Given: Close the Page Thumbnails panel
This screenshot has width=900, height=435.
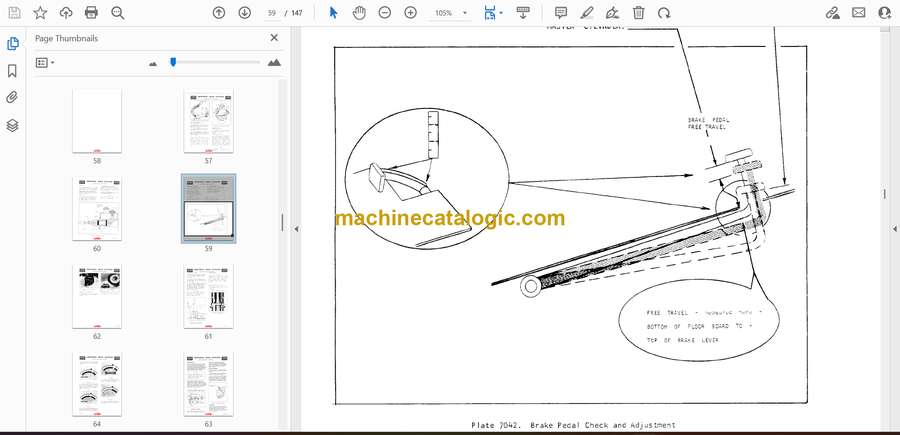Looking at the screenshot, I should coord(274,38).
